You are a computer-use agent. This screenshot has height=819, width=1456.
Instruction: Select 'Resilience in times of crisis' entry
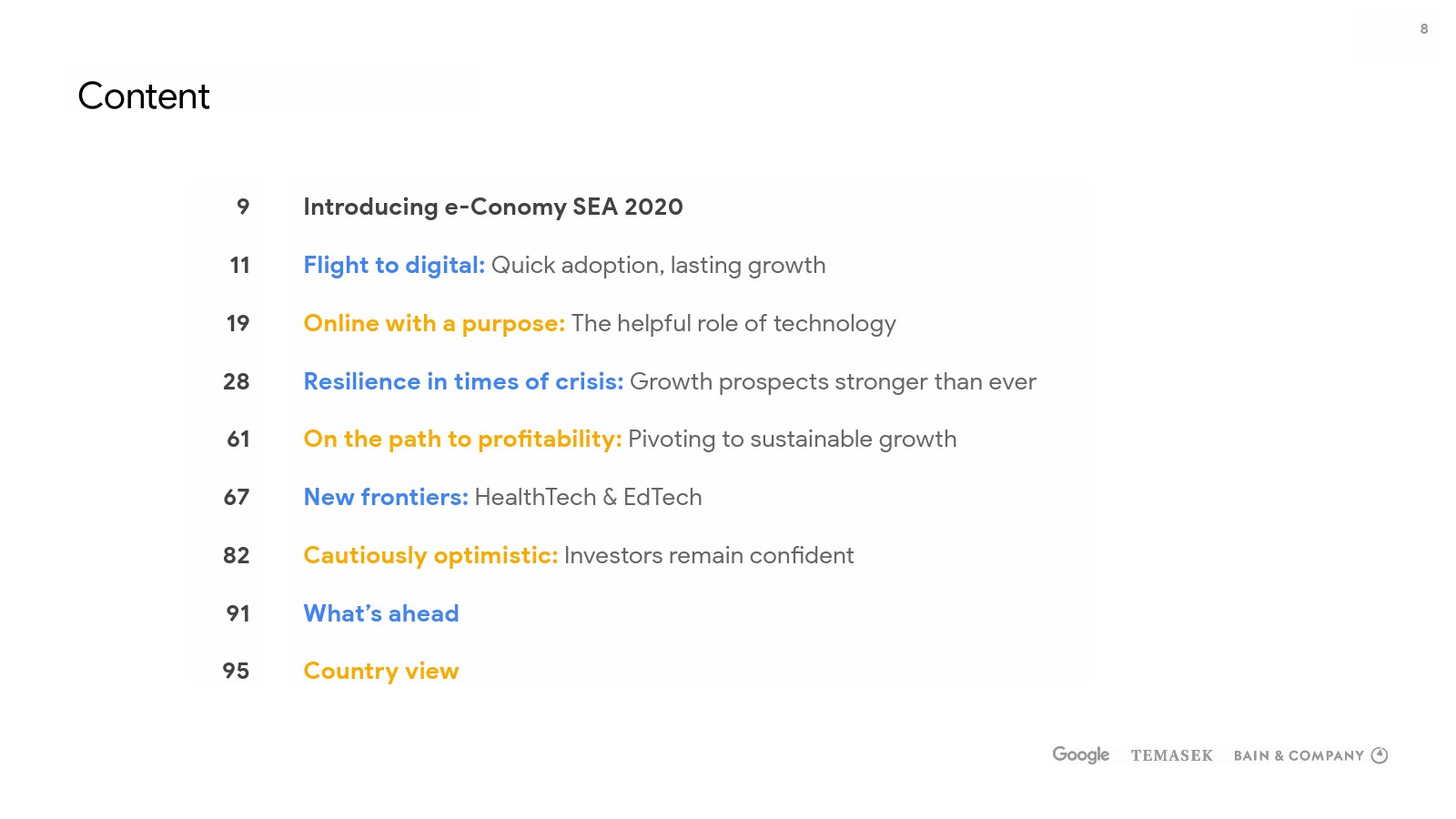[x=463, y=381]
